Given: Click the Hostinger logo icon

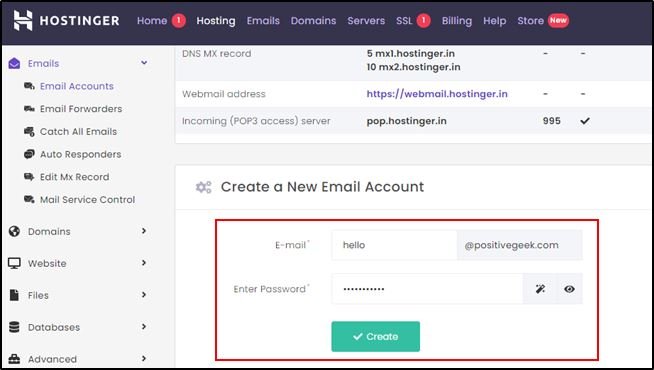Looking at the screenshot, I should (x=23, y=20).
